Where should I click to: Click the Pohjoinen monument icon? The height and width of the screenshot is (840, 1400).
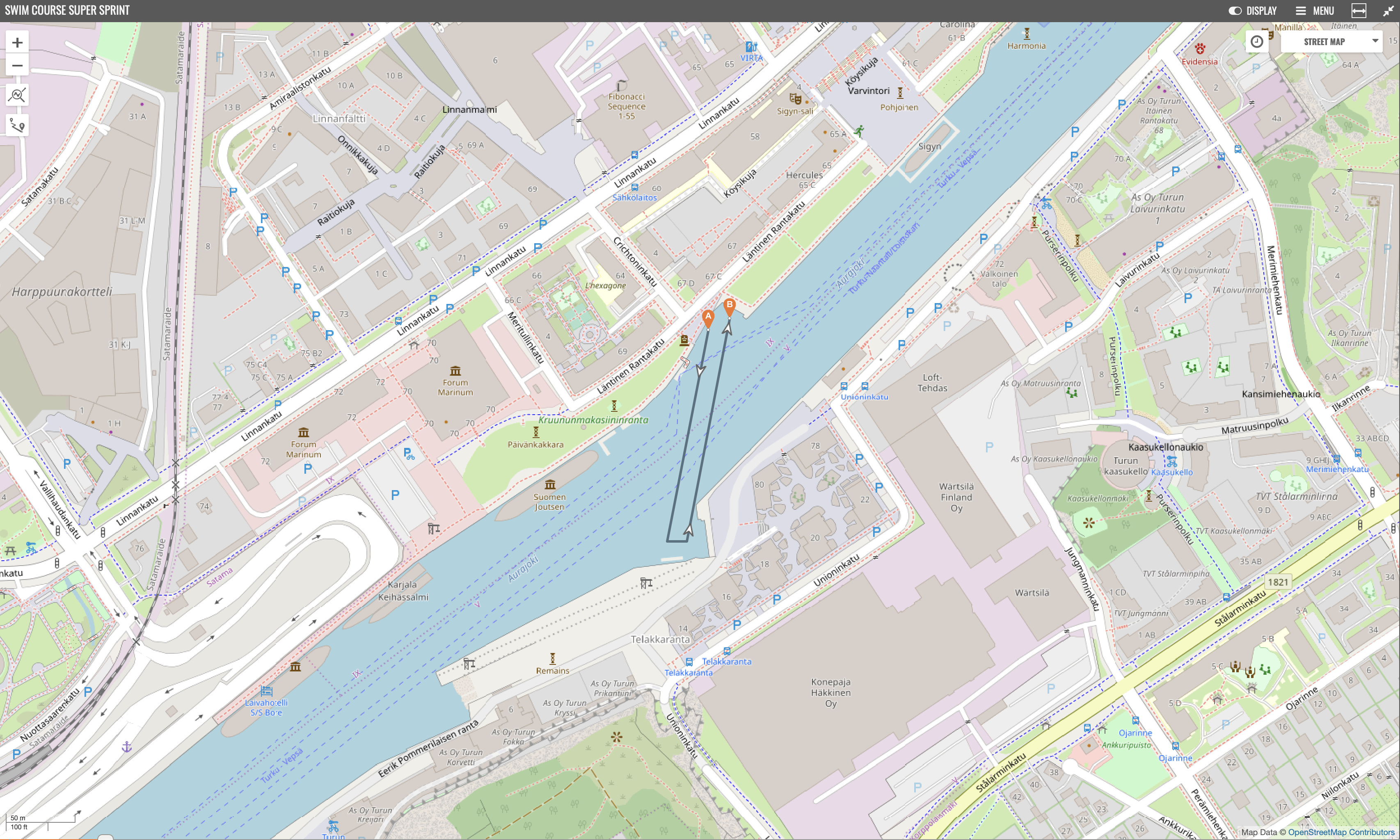[x=899, y=92]
